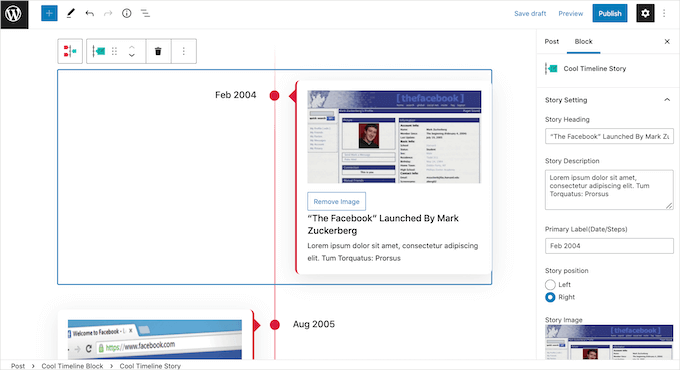This screenshot has width=680, height=370.
Task: Switch to the Block tab
Action: coord(583,42)
